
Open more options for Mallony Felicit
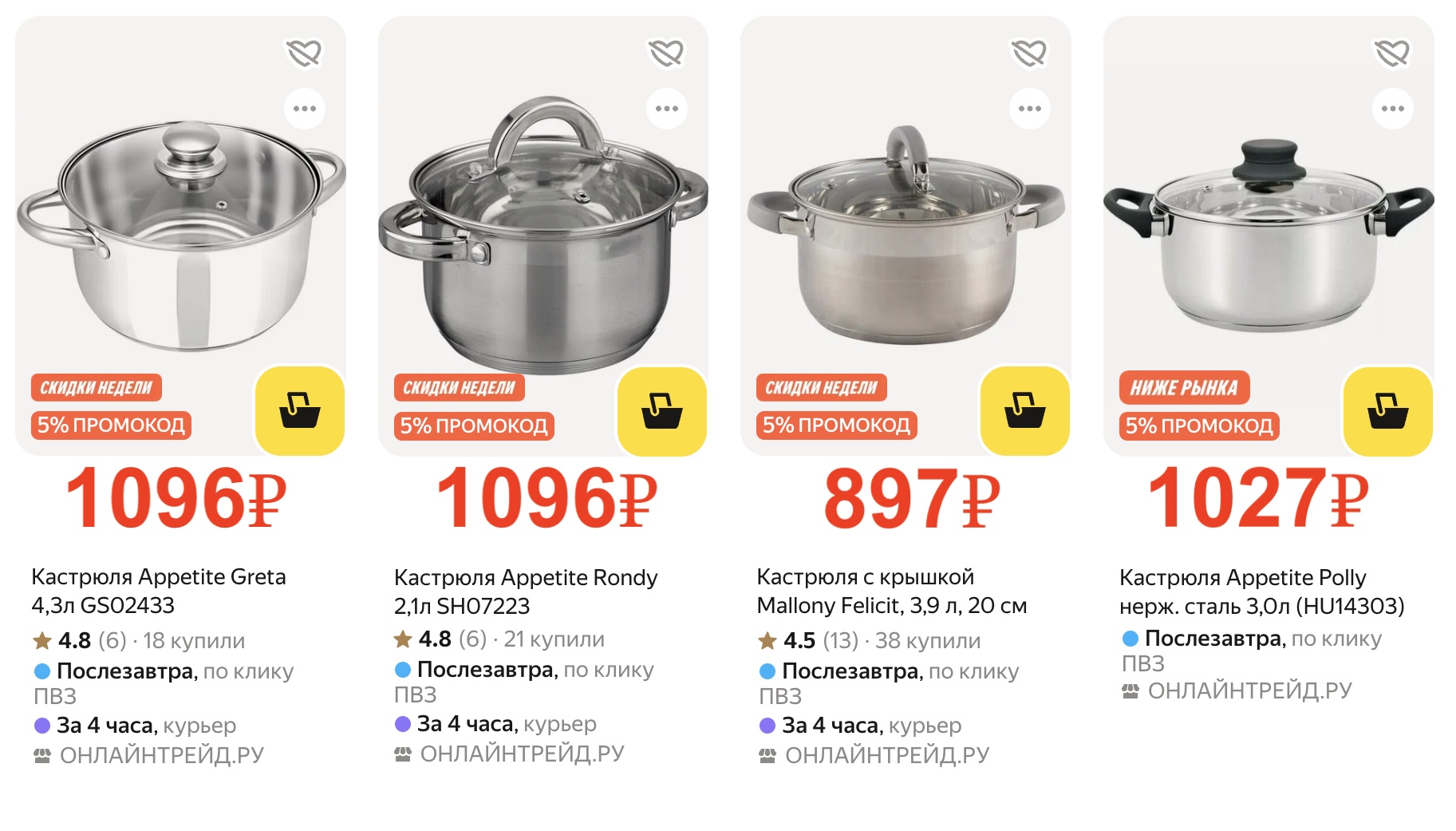[x=1030, y=109]
